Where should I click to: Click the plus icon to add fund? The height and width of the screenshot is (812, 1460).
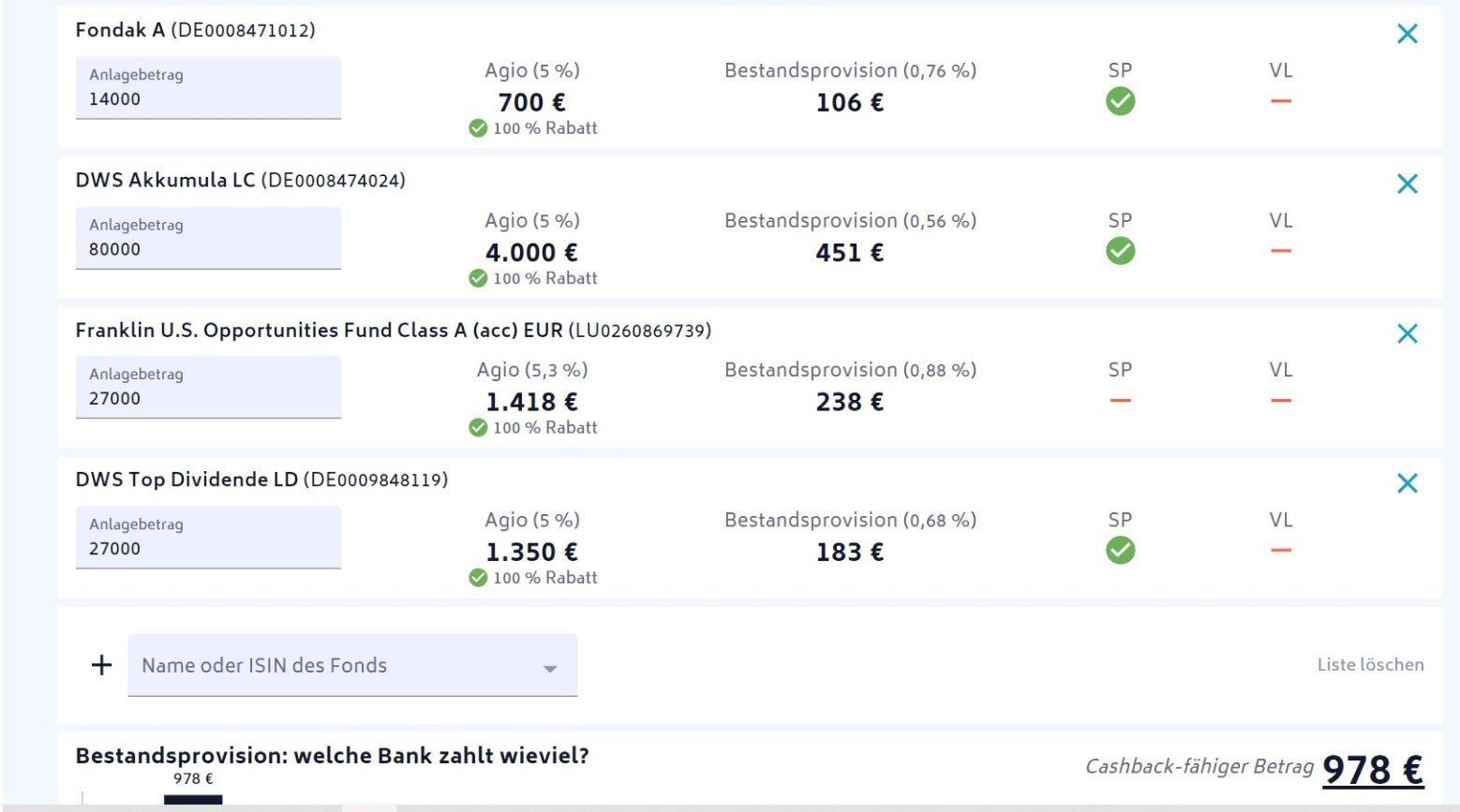pyautogui.click(x=101, y=665)
